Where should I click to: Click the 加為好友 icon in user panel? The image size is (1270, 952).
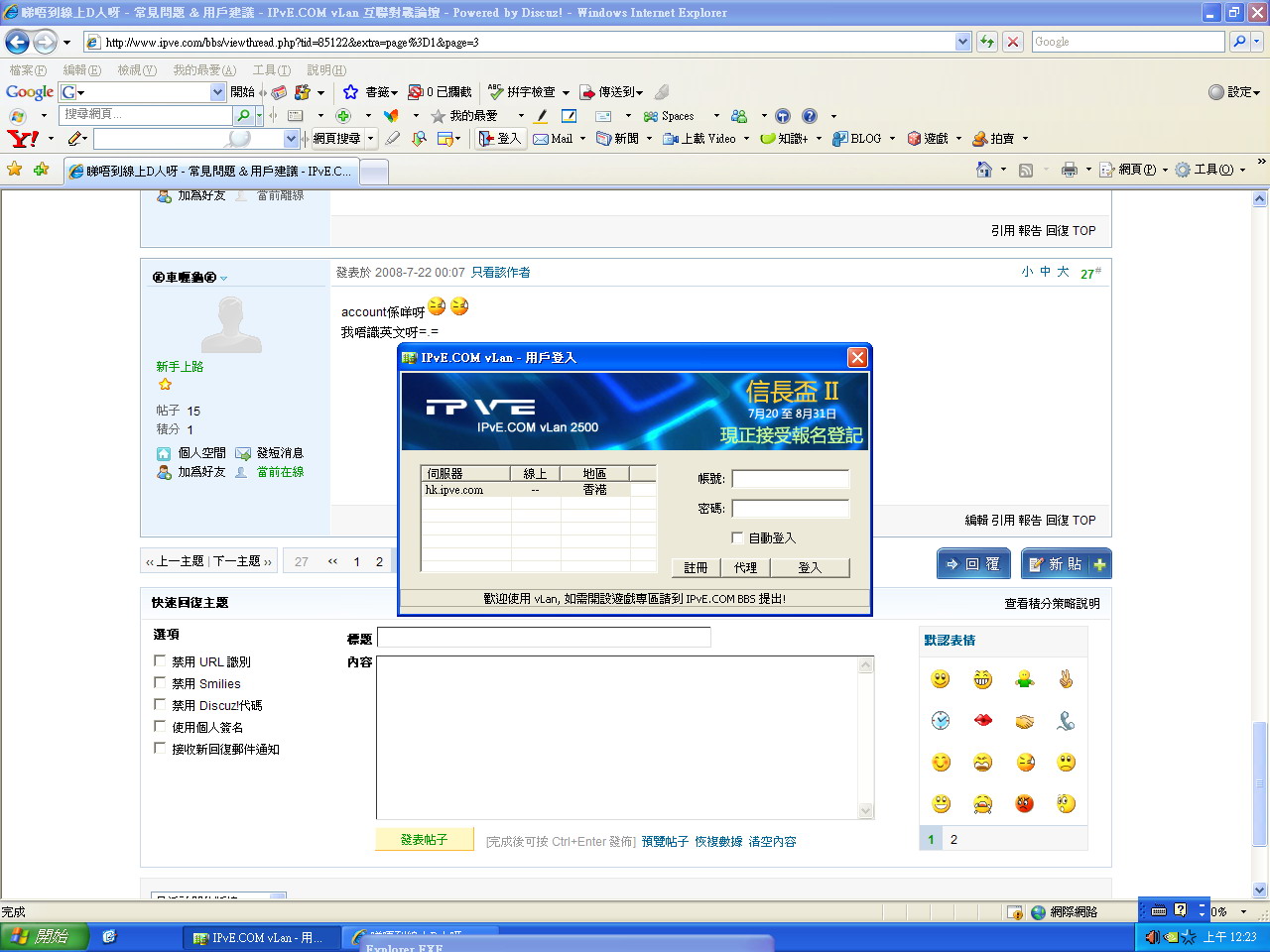[165, 472]
